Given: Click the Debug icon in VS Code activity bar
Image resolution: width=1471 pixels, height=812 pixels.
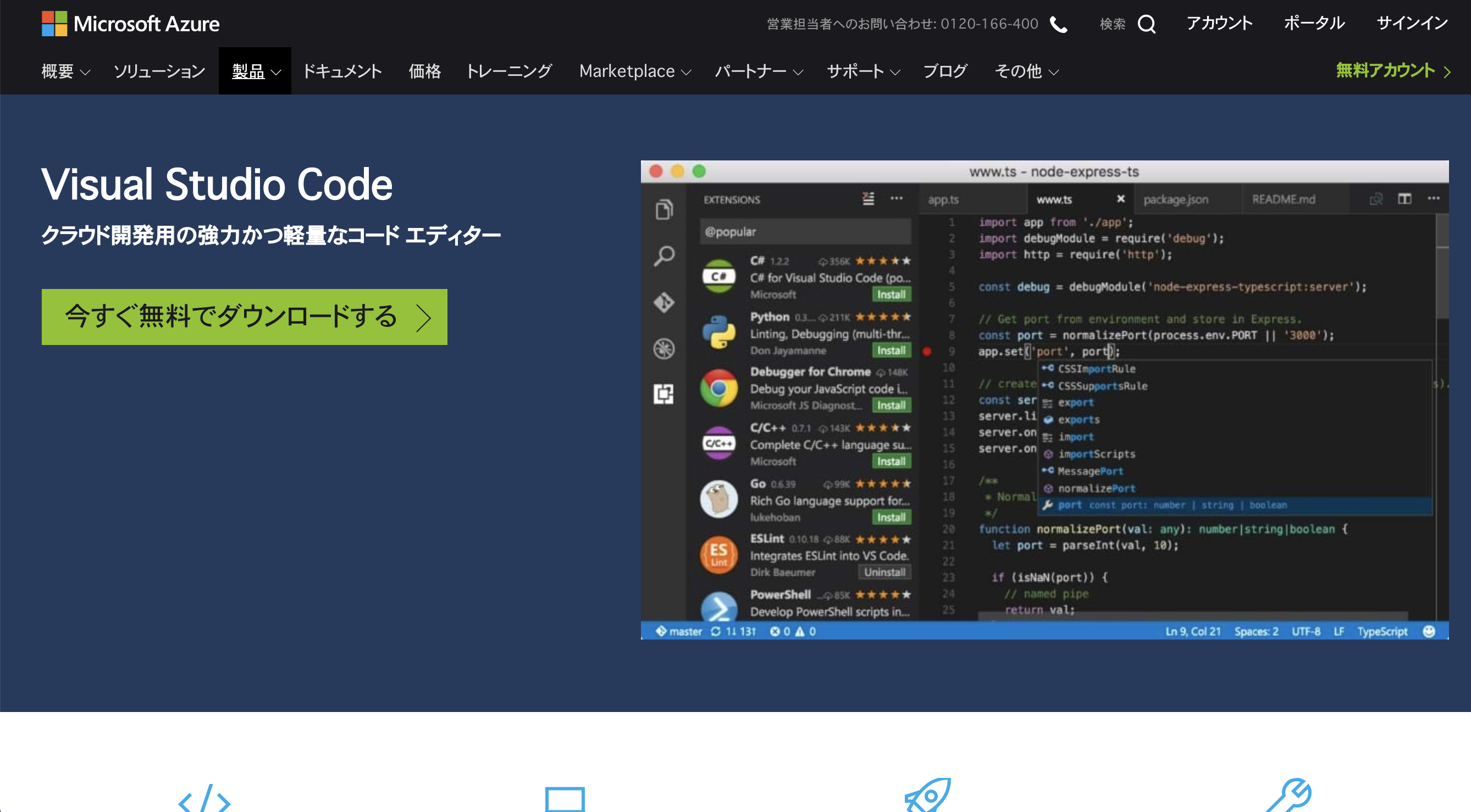Looking at the screenshot, I should pos(663,348).
